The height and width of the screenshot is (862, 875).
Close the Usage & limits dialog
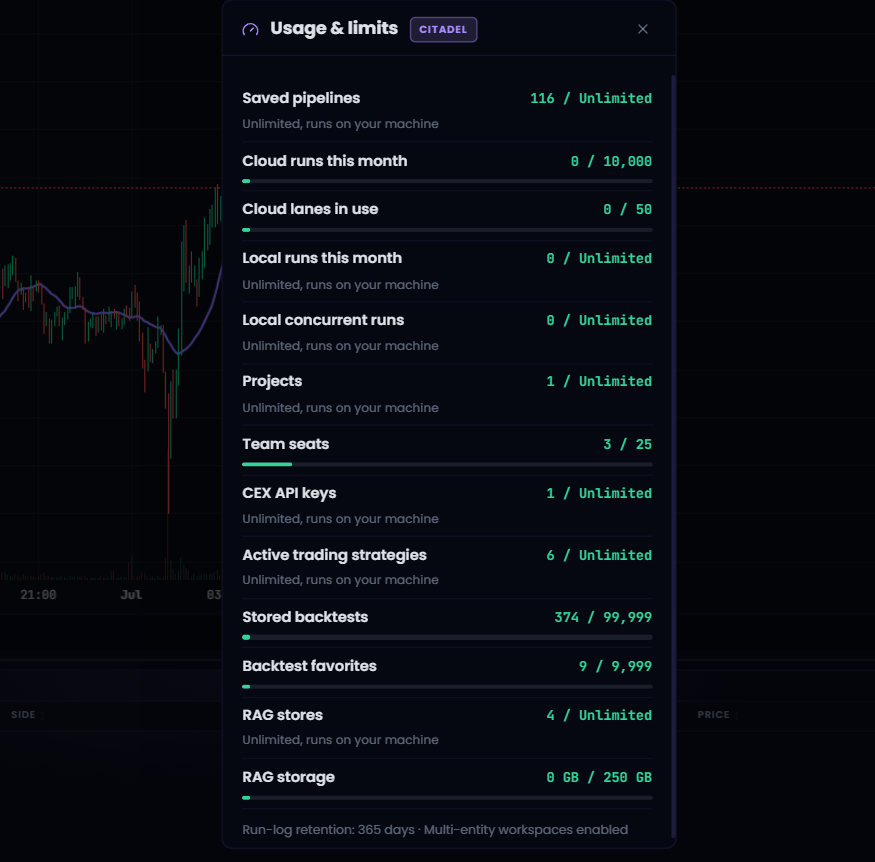(x=642, y=29)
